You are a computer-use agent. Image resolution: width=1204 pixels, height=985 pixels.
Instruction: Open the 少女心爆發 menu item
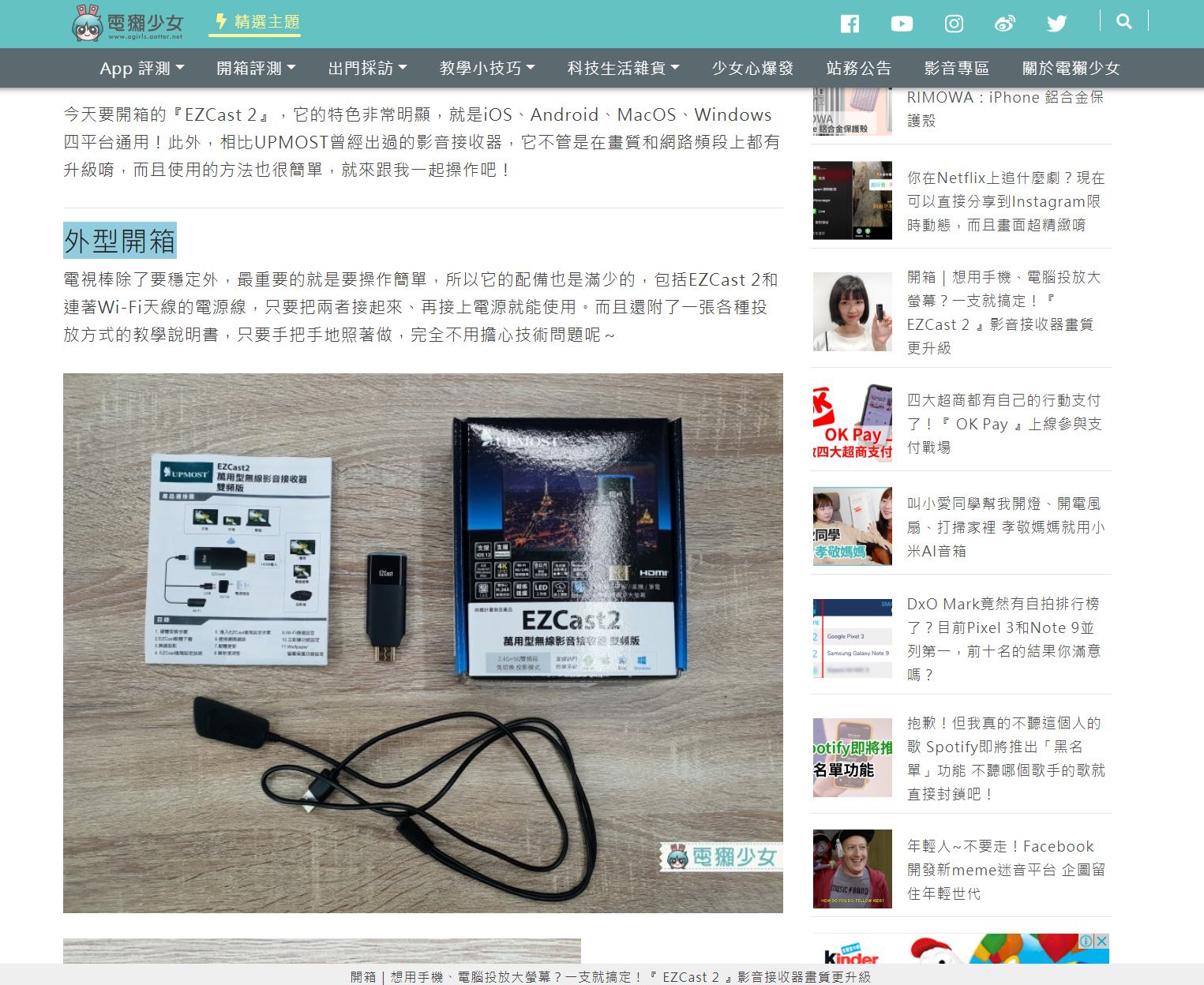[752, 69]
